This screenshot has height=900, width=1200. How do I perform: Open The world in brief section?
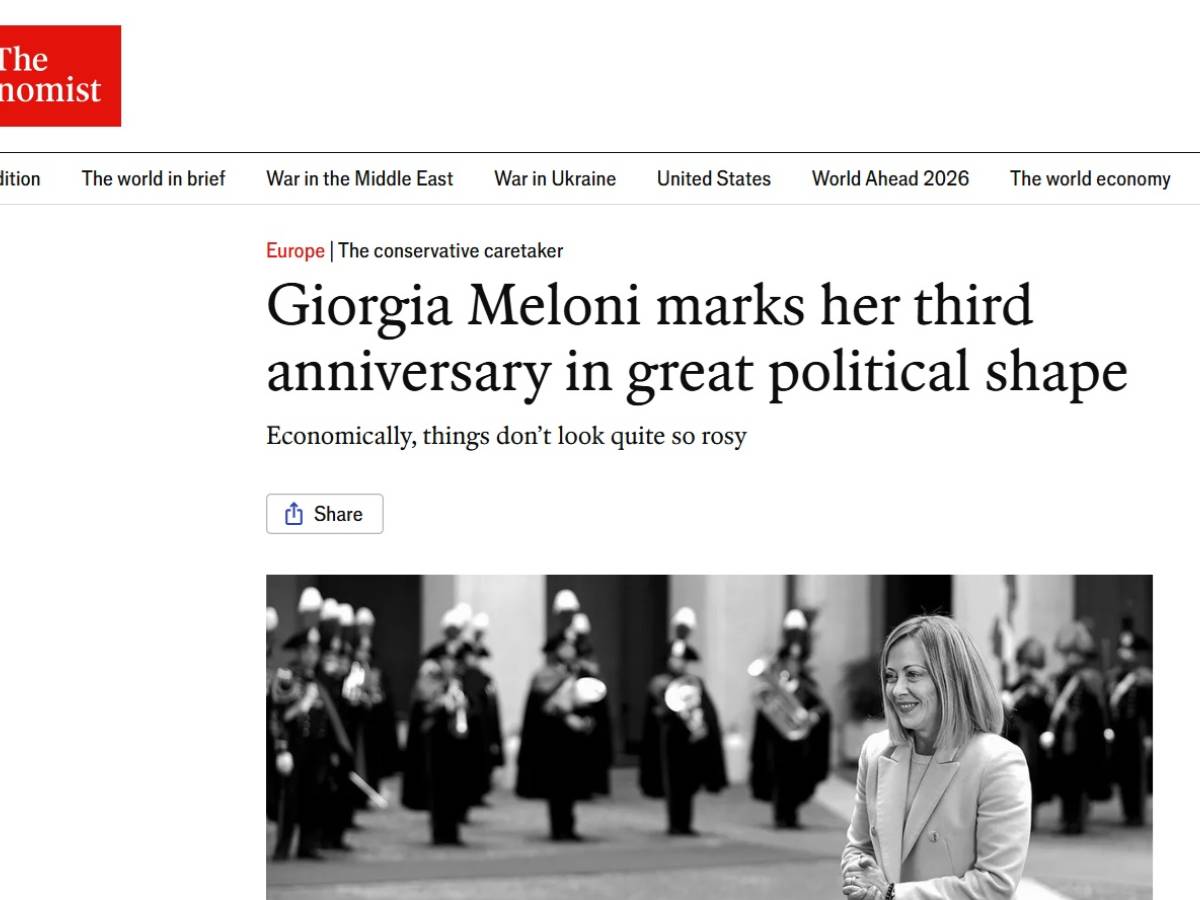(x=153, y=178)
